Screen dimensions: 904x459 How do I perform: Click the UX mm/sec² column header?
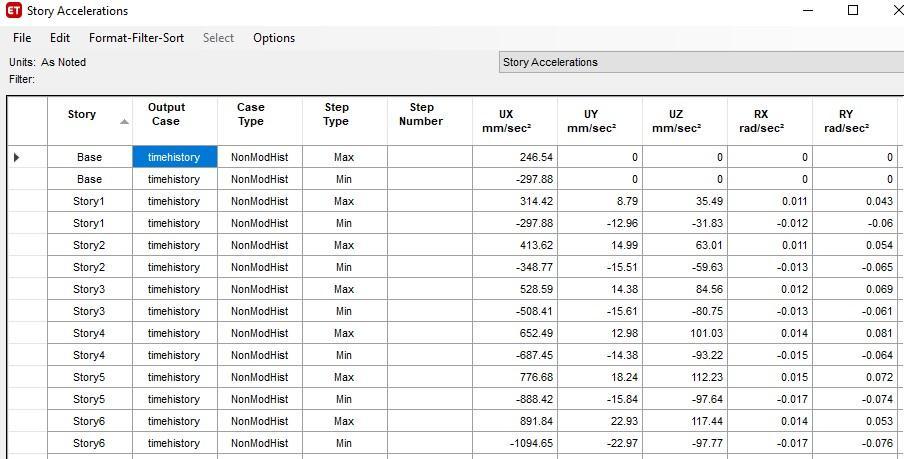506,121
